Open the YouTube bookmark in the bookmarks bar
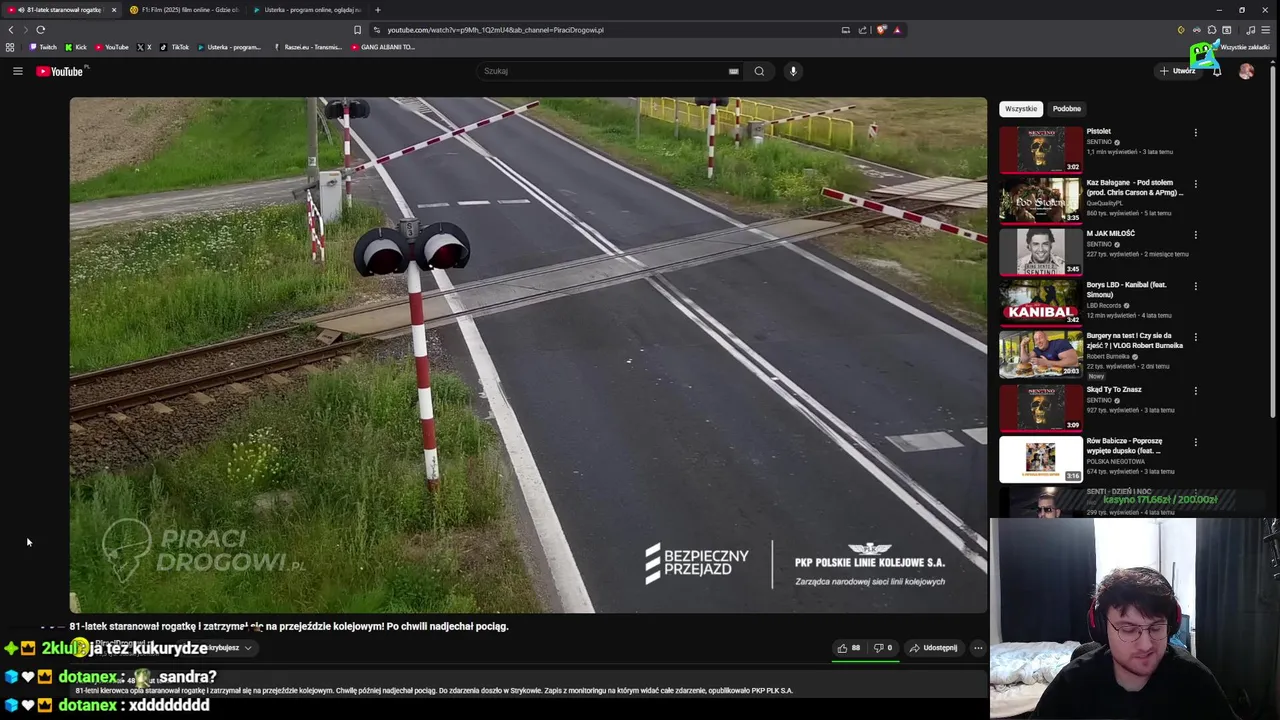 tap(112, 47)
